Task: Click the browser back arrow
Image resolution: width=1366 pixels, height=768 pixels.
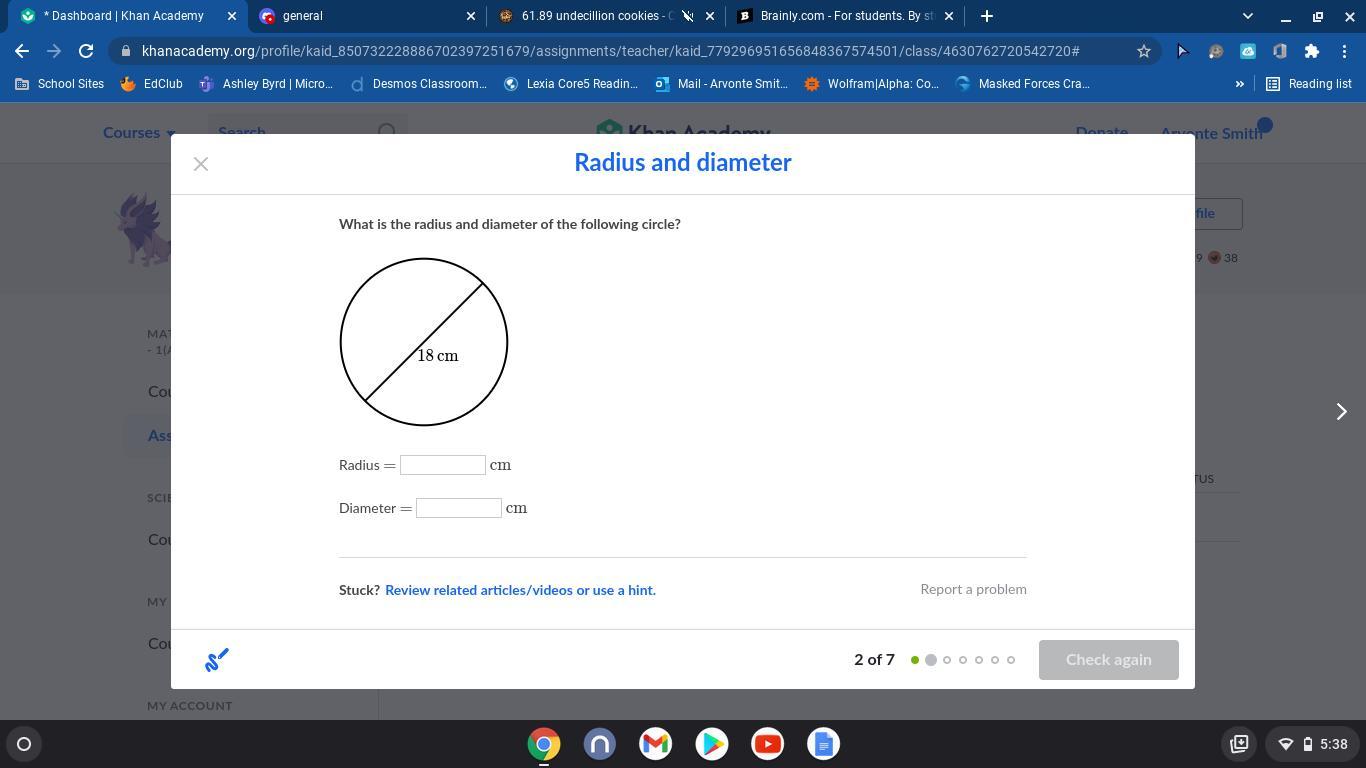Action: tap(22, 51)
